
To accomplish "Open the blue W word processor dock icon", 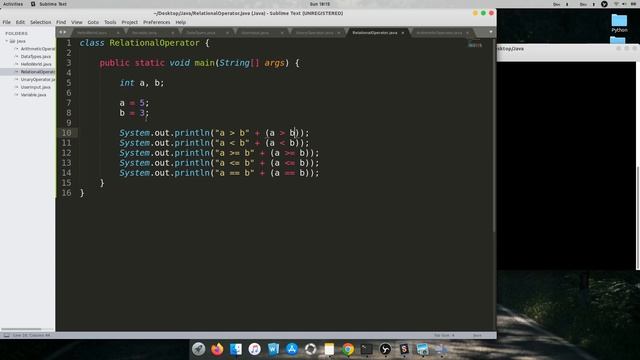I will pos(273,349).
